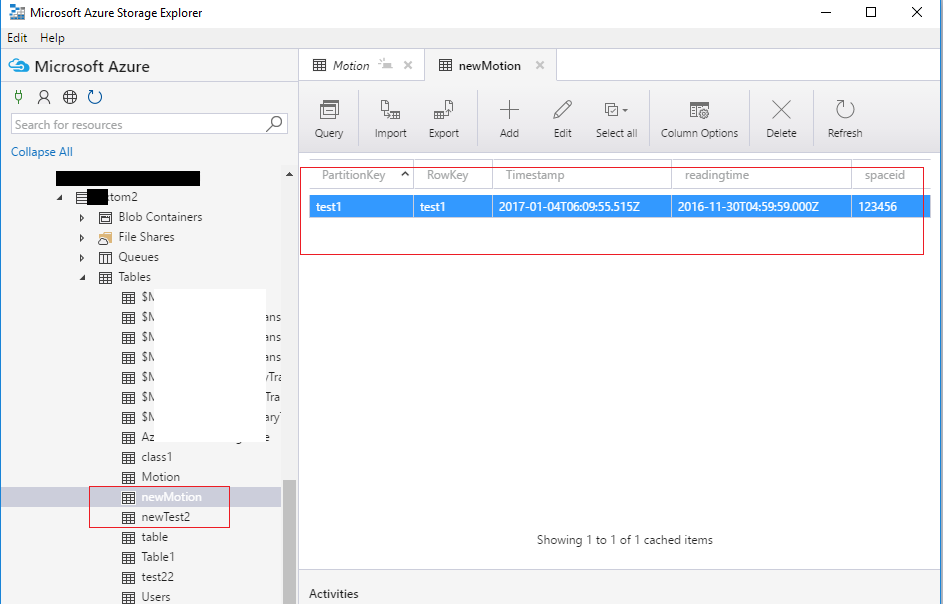Expand the Queues node
943x604 pixels.
point(82,257)
